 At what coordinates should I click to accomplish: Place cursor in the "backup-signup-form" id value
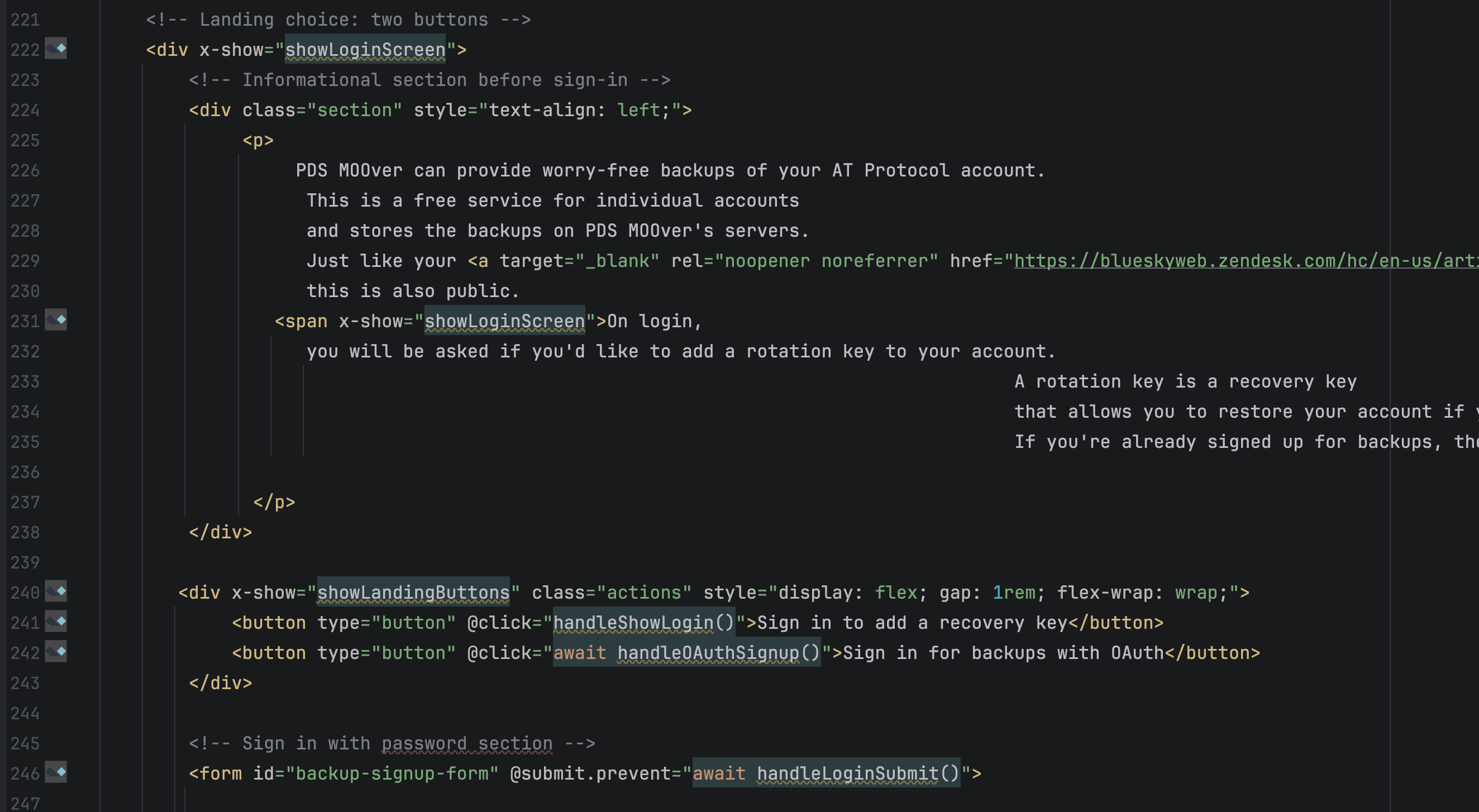(x=392, y=773)
